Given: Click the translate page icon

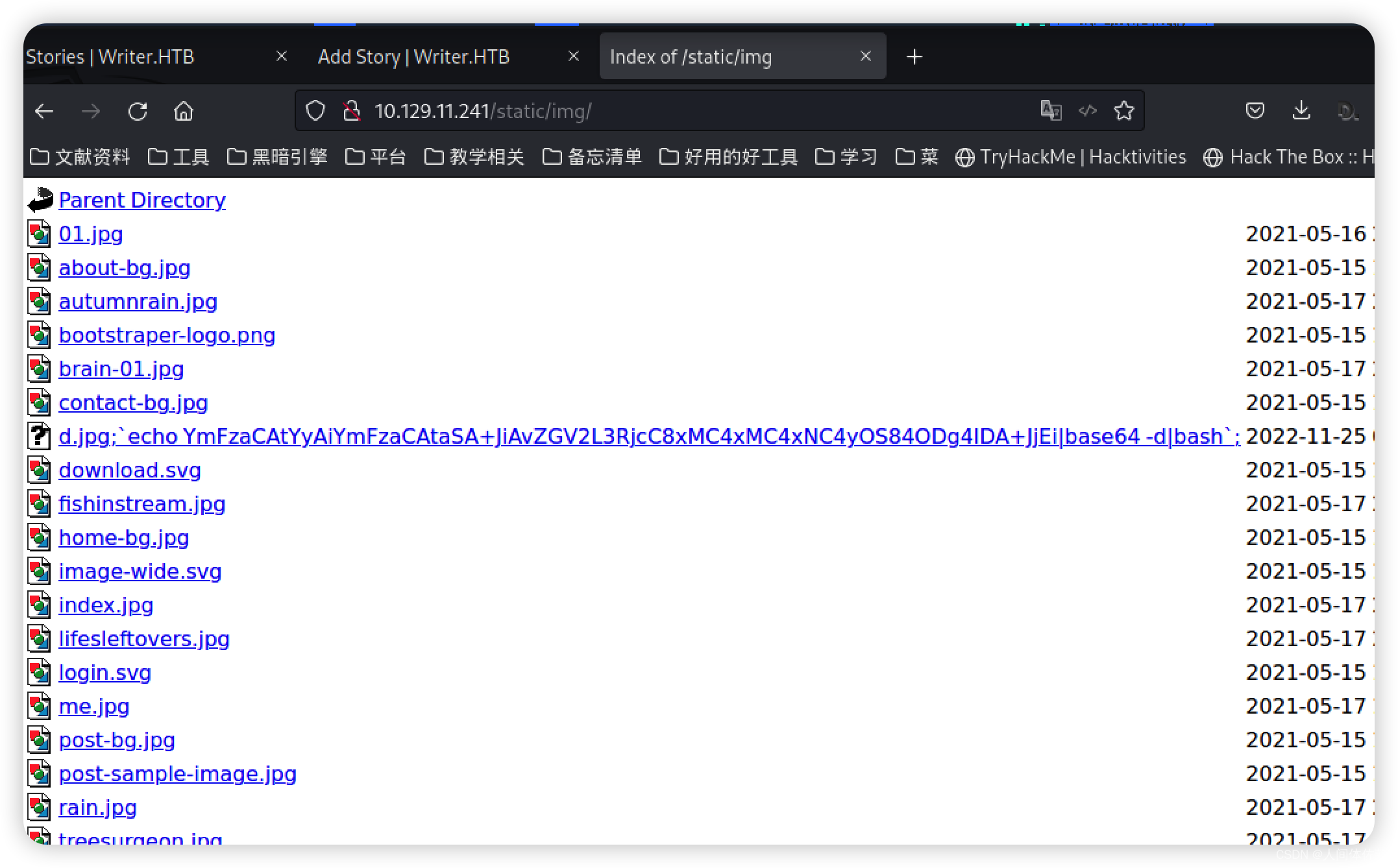Looking at the screenshot, I should click(x=1051, y=111).
